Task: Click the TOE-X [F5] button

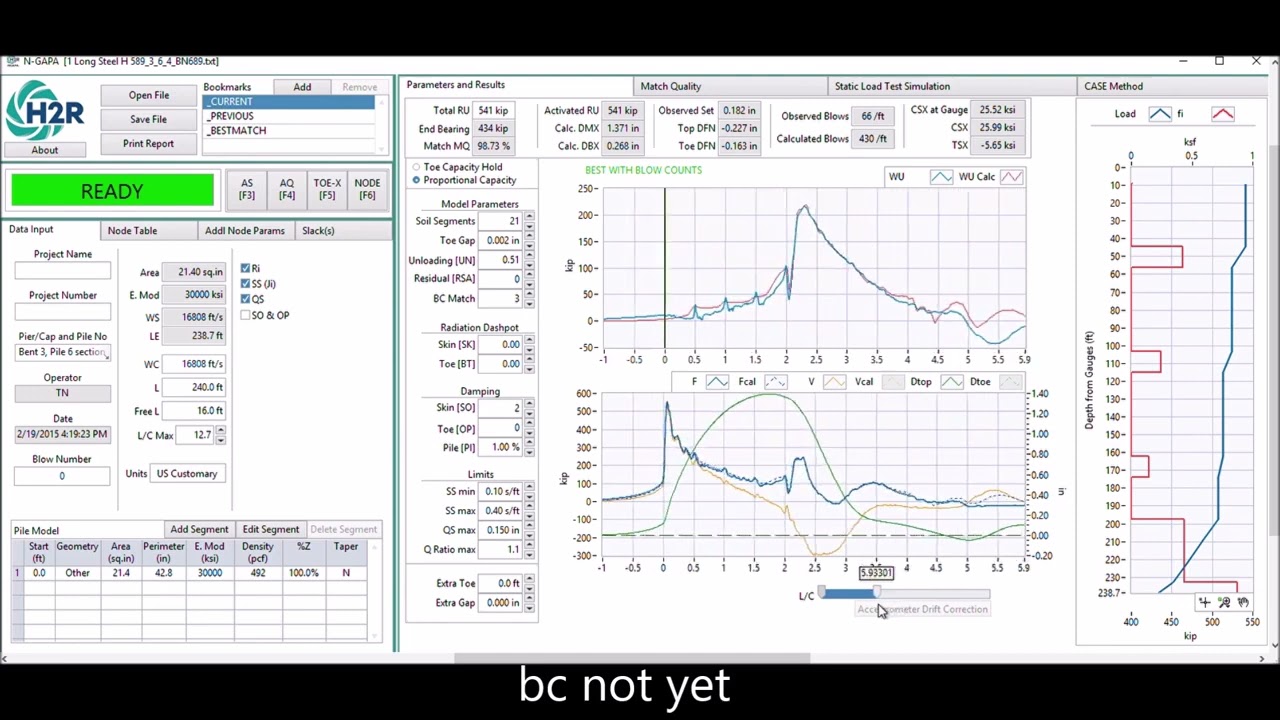Action: click(327, 189)
